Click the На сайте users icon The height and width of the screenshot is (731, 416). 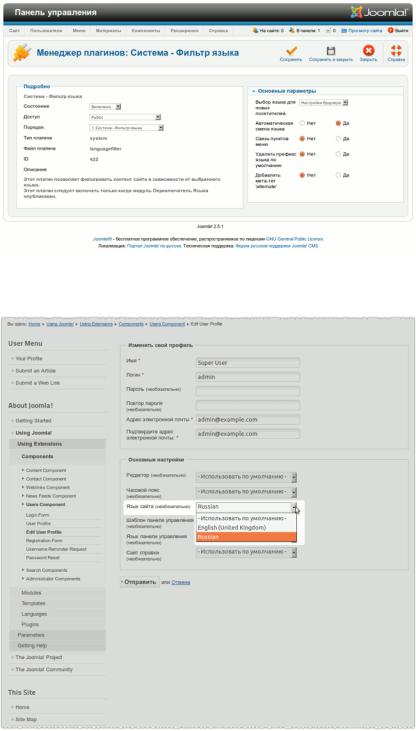[x=255, y=30]
